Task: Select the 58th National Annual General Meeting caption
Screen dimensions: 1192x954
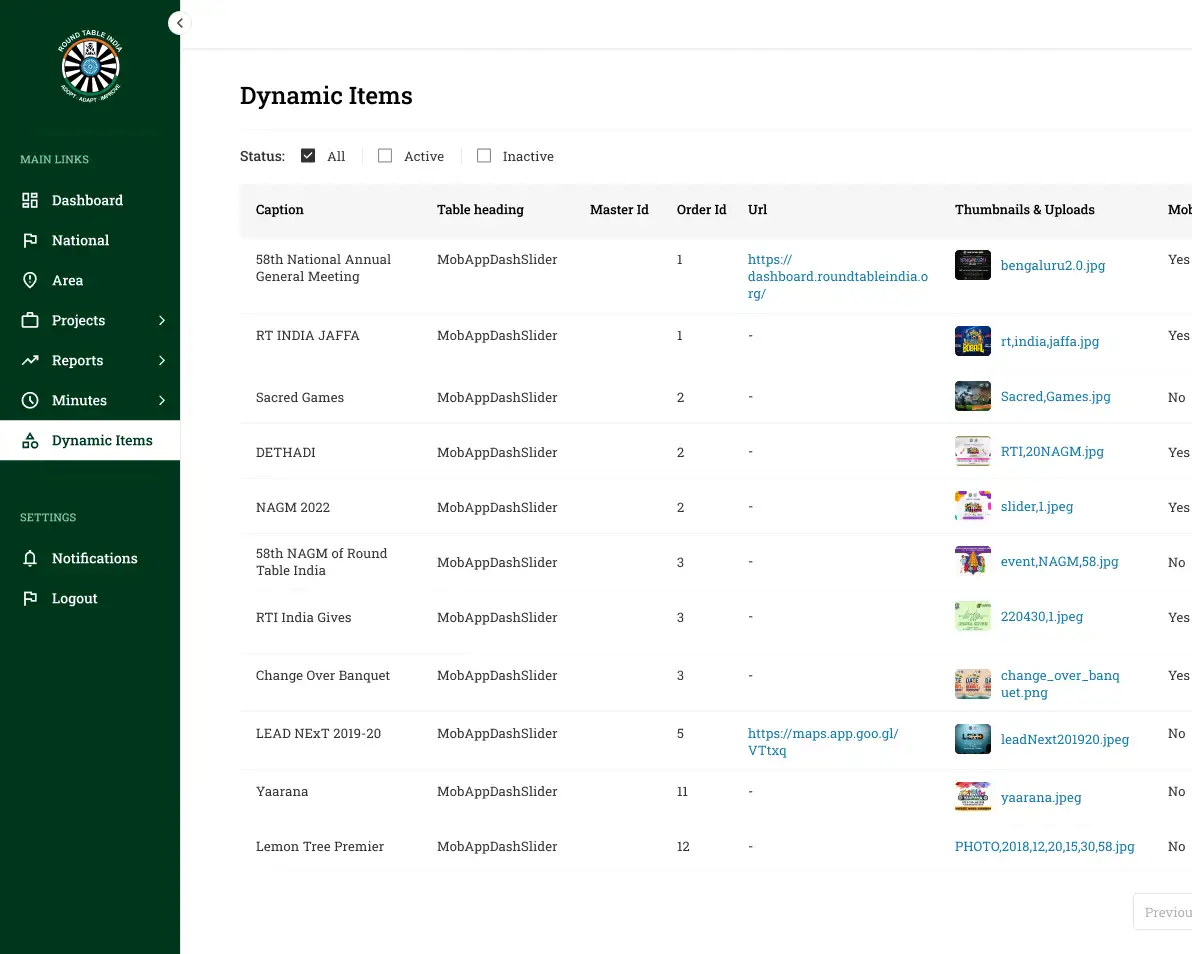Action: (x=323, y=268)
